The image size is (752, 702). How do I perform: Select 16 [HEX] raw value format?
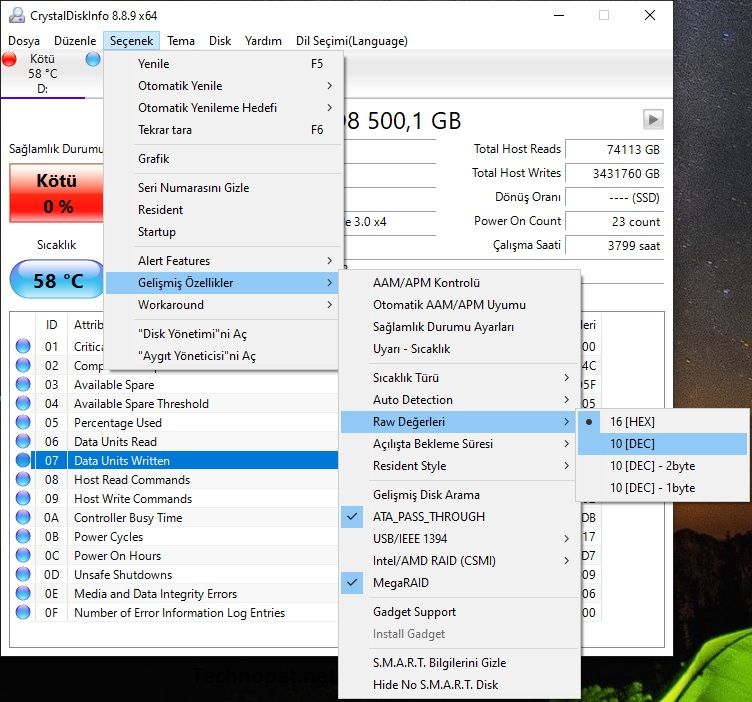[x=662, y=421]
